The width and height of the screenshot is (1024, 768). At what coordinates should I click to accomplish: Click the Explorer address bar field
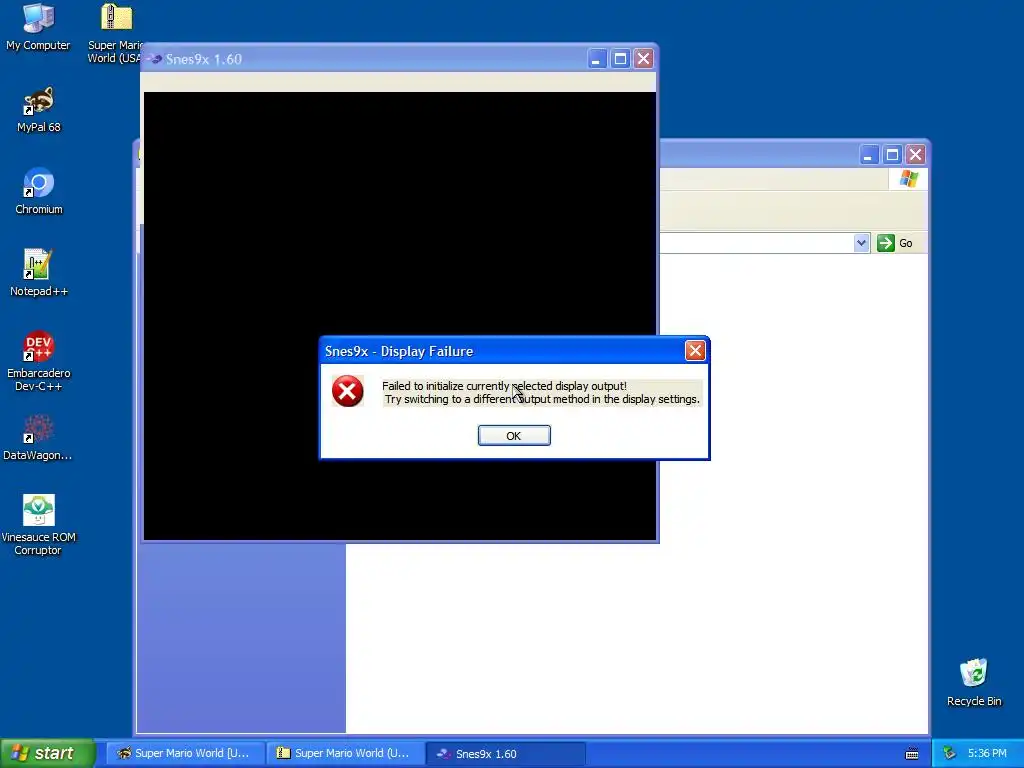tap(756, 243)
